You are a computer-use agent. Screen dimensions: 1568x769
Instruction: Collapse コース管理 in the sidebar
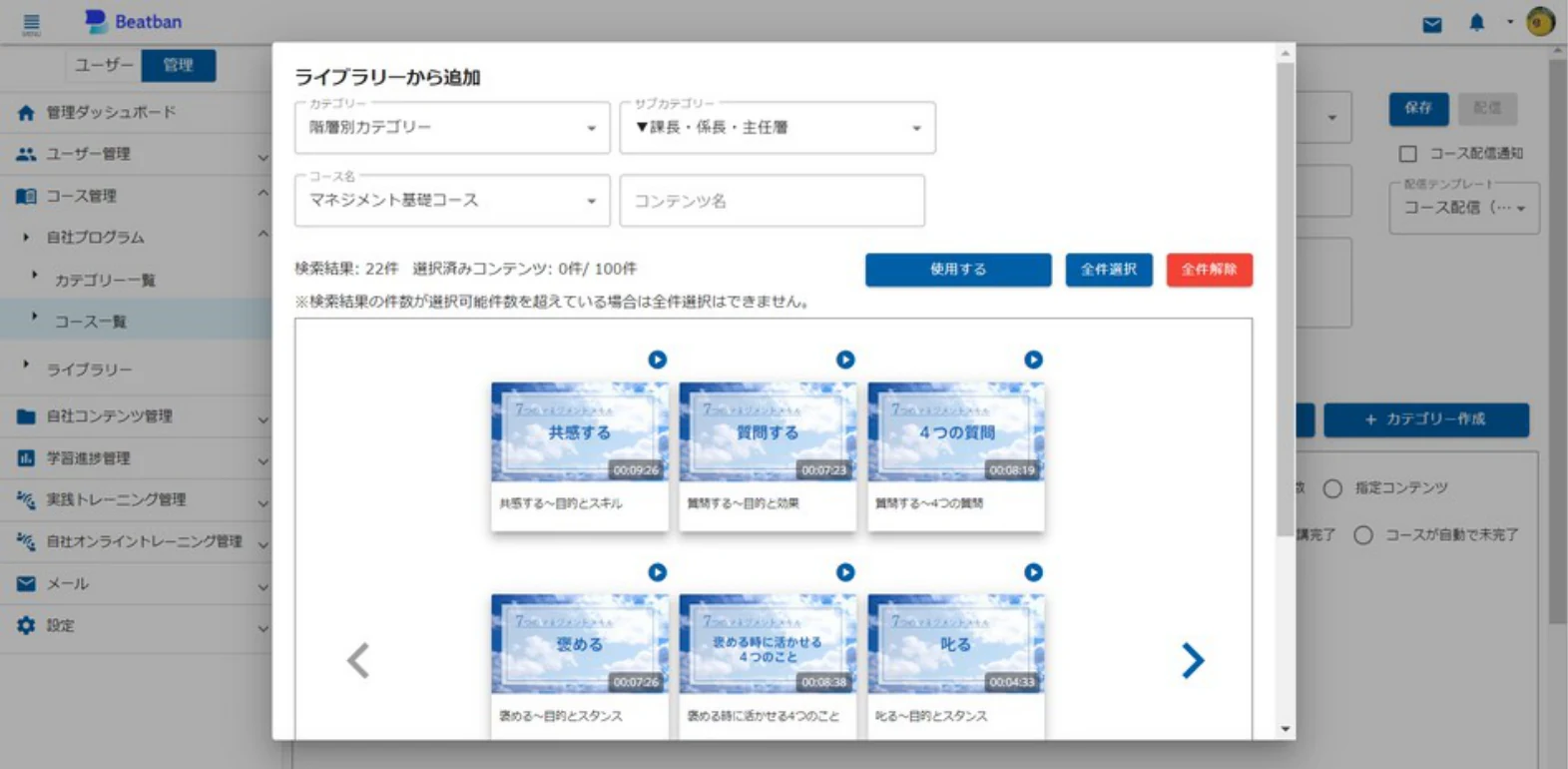tap(136, 196)
